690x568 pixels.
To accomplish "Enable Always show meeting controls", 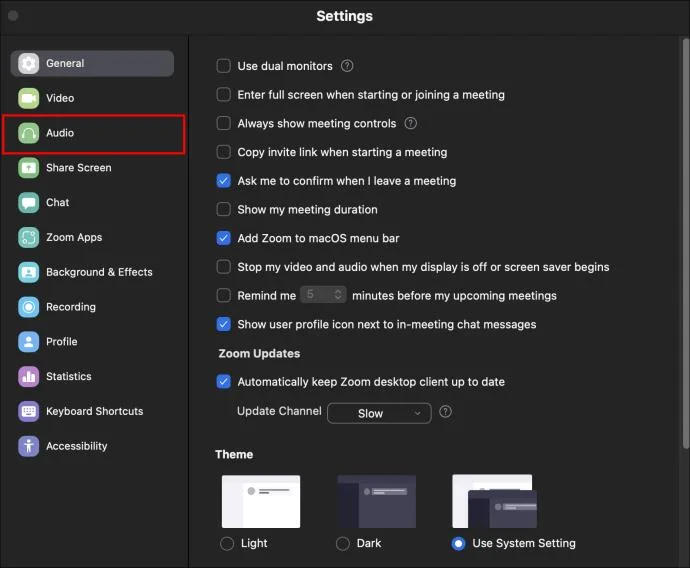I will (224, 123).
